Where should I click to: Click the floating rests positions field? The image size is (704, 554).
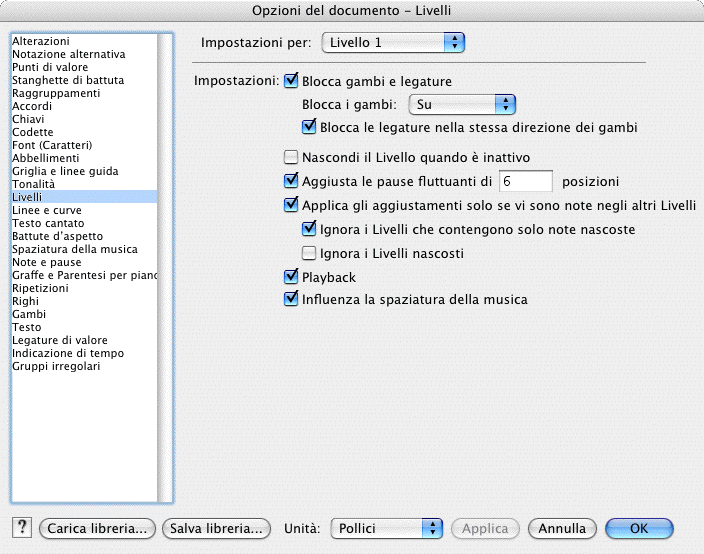pyautogui.click(x=525, y=181)
